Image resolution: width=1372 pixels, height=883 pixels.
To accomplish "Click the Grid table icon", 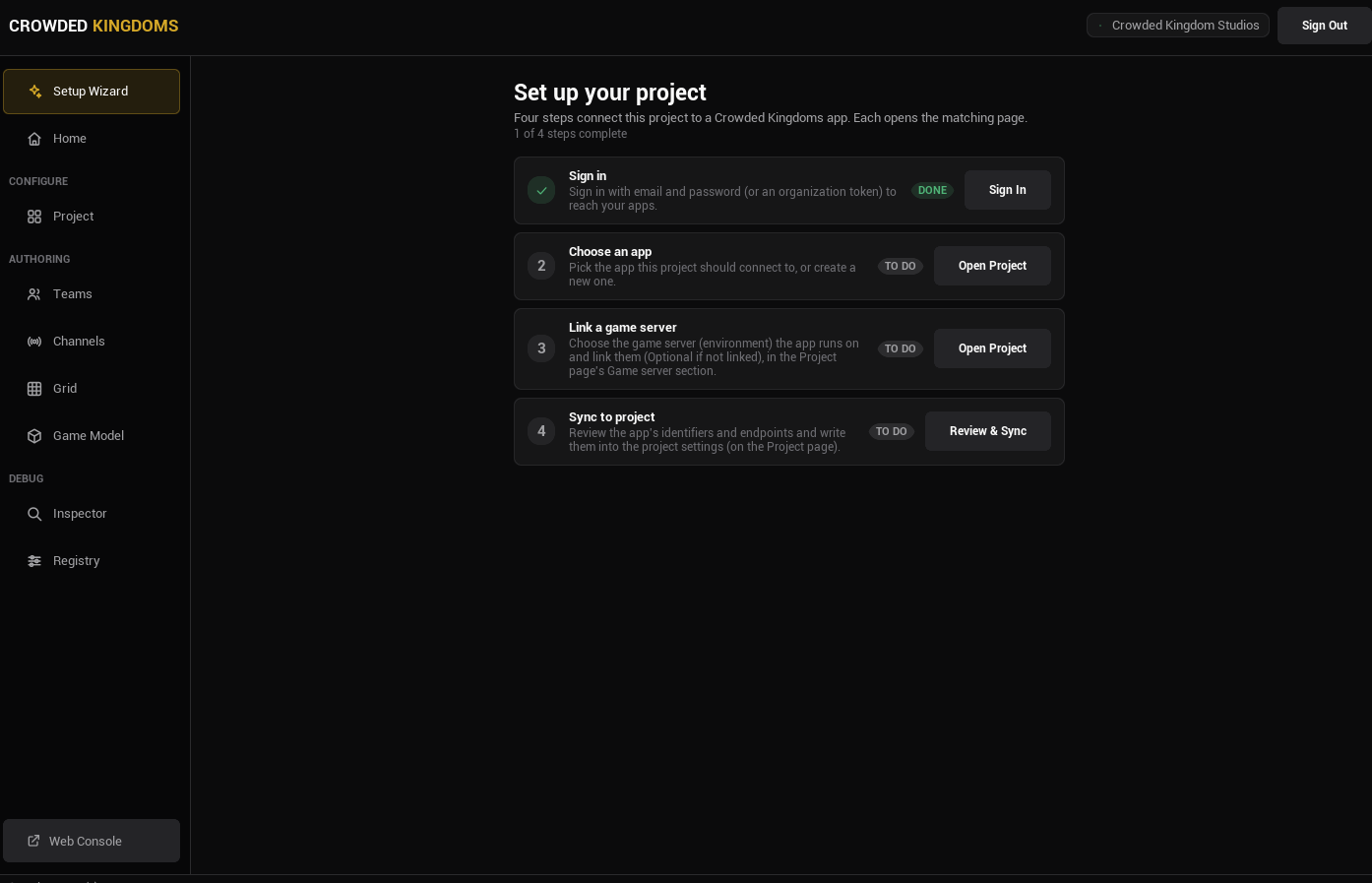I will (x=34, y=389).
